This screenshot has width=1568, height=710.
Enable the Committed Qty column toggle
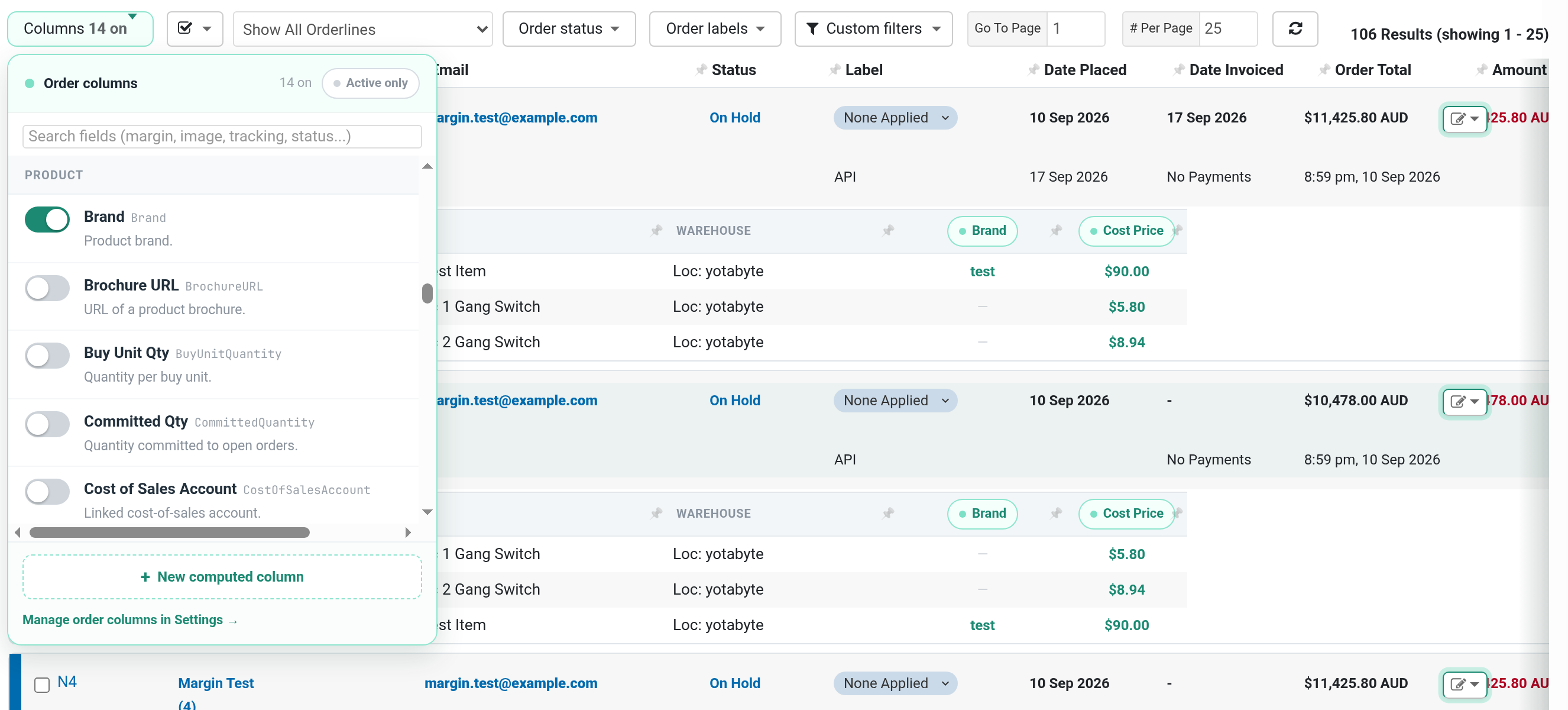[x=47, y=424]
